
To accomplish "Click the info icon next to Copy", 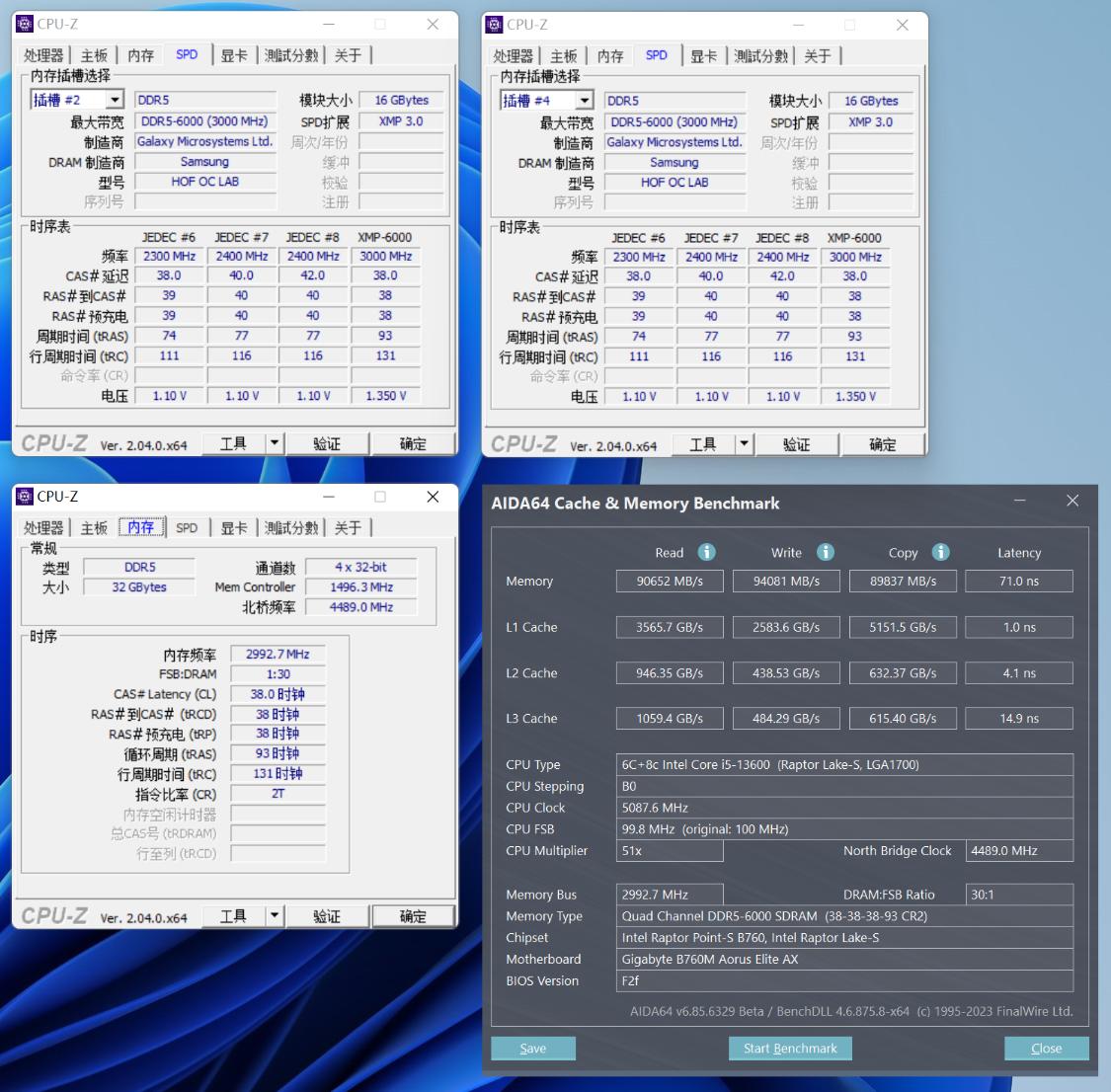I will tap(939, 552).
